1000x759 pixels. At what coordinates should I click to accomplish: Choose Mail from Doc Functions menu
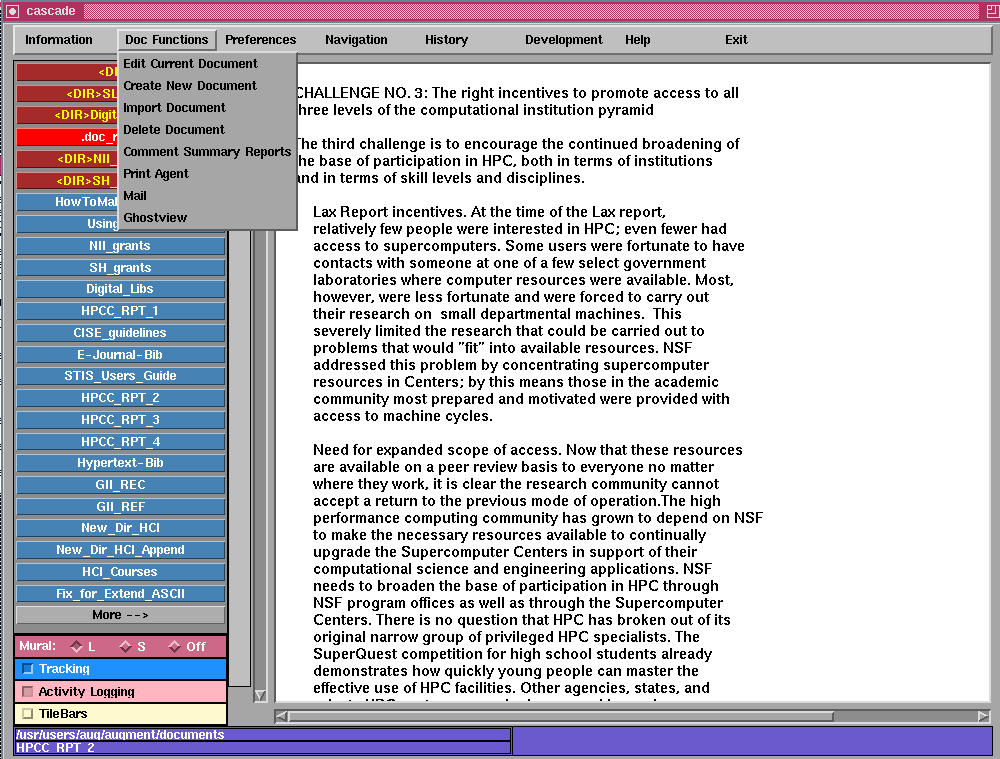pos(207,196)
